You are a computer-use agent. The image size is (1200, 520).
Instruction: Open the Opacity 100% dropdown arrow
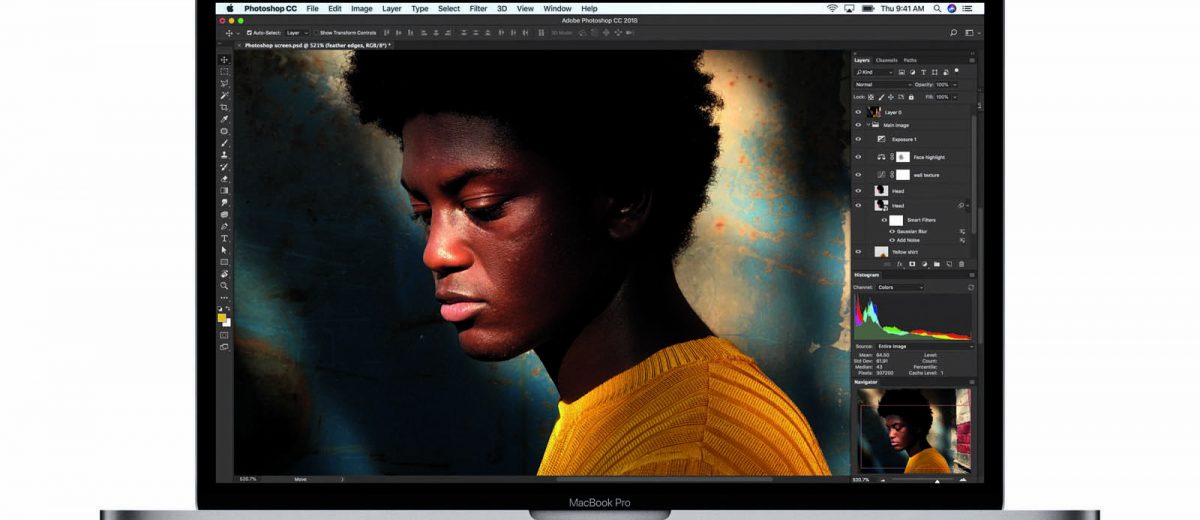pyautogui.click(x=954, y=84)
